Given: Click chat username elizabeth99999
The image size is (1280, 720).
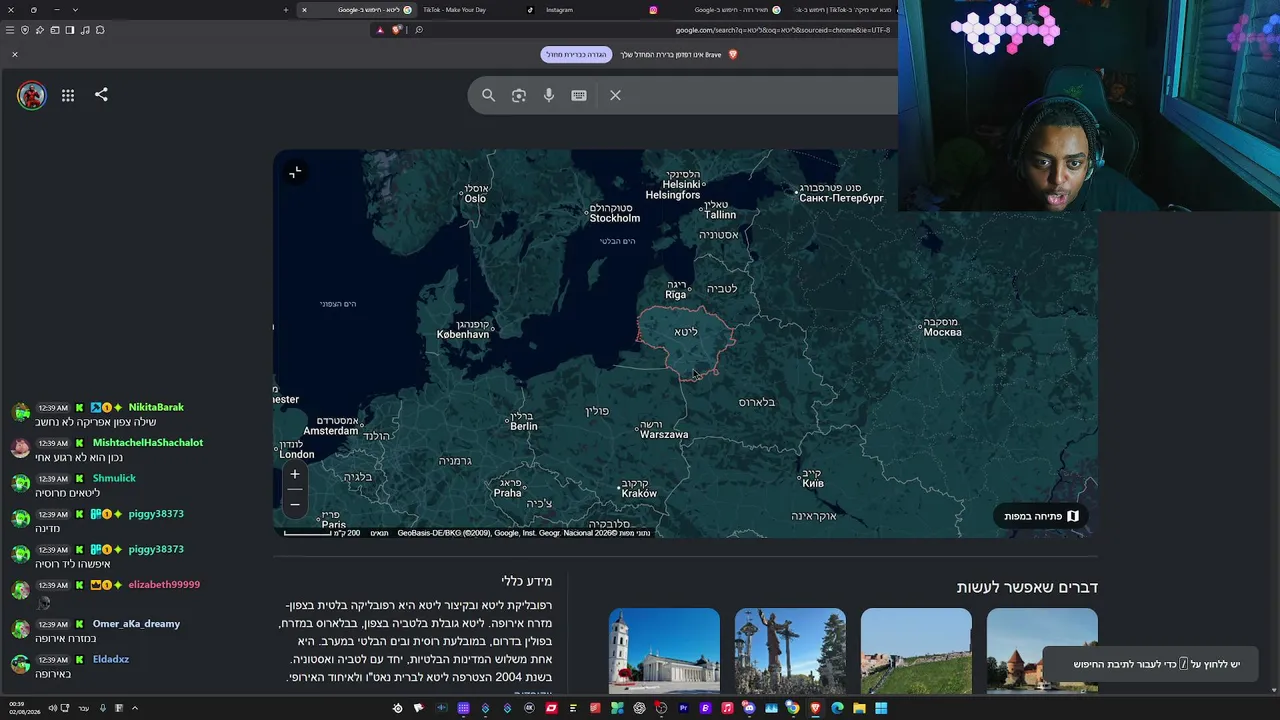Looking at the screenshot, I should [164, 585].
